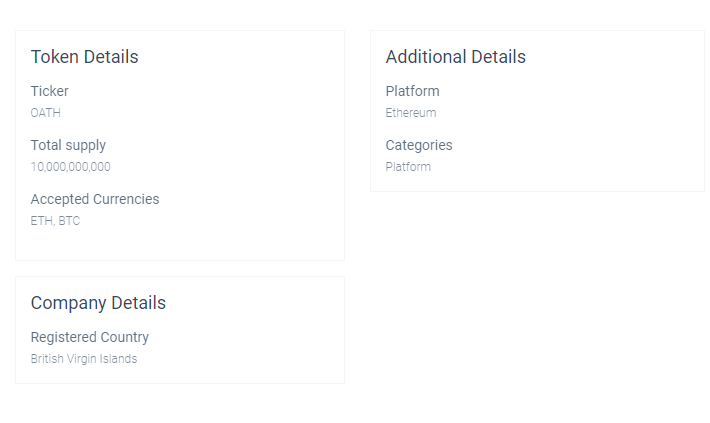710x423 pixels.
Task: Select the OATH ticker value
Action: 45,113
